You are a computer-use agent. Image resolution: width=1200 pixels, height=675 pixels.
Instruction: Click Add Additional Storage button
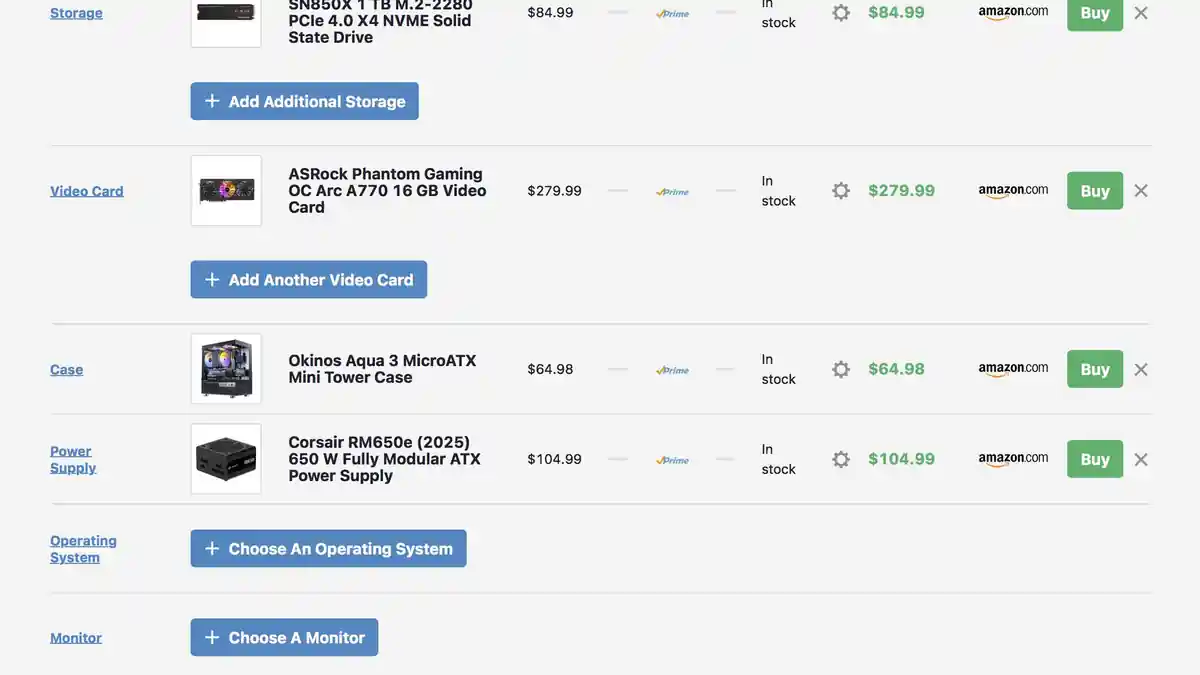(304, 101)
